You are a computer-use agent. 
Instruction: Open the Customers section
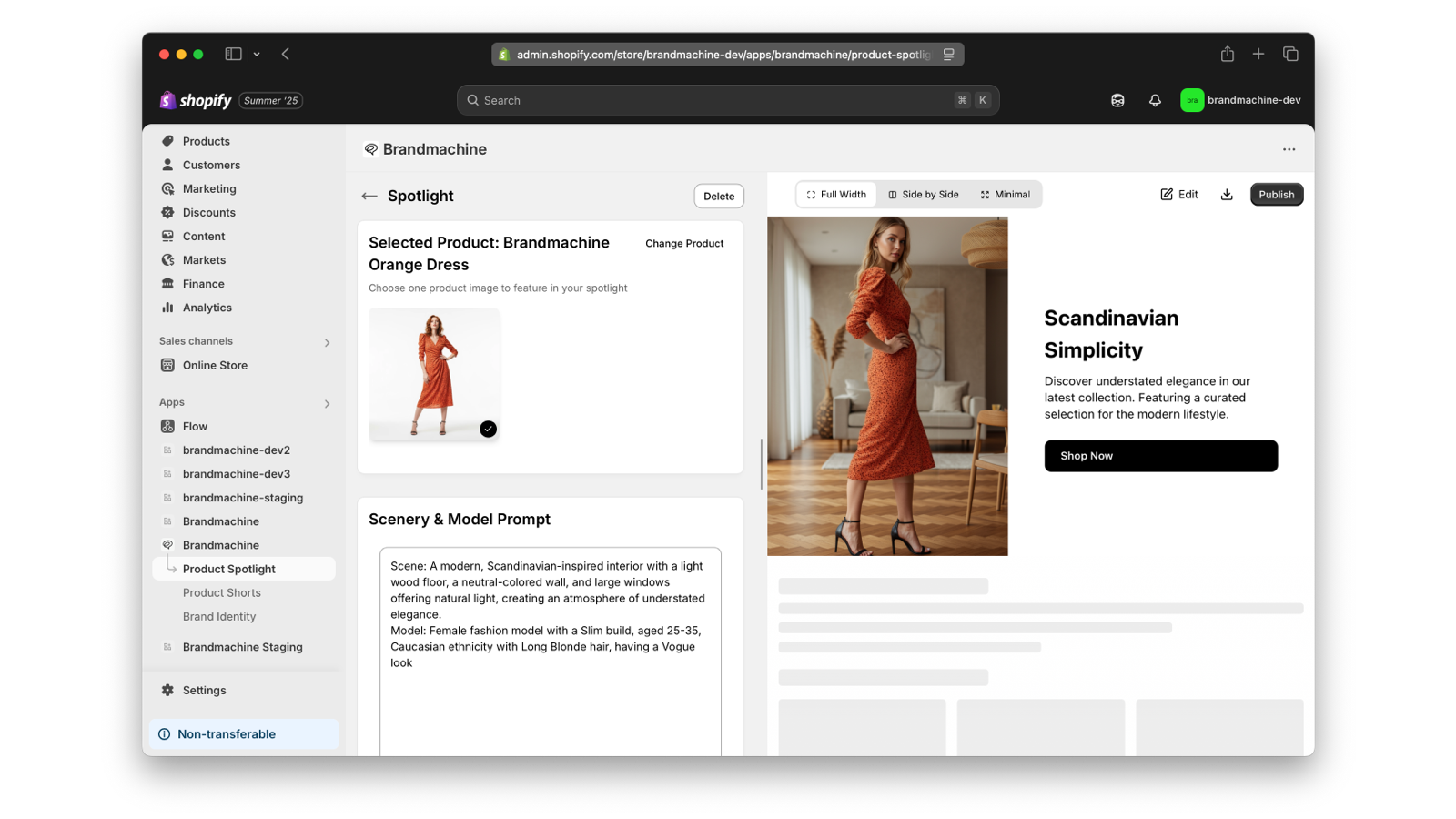point(211,165)
